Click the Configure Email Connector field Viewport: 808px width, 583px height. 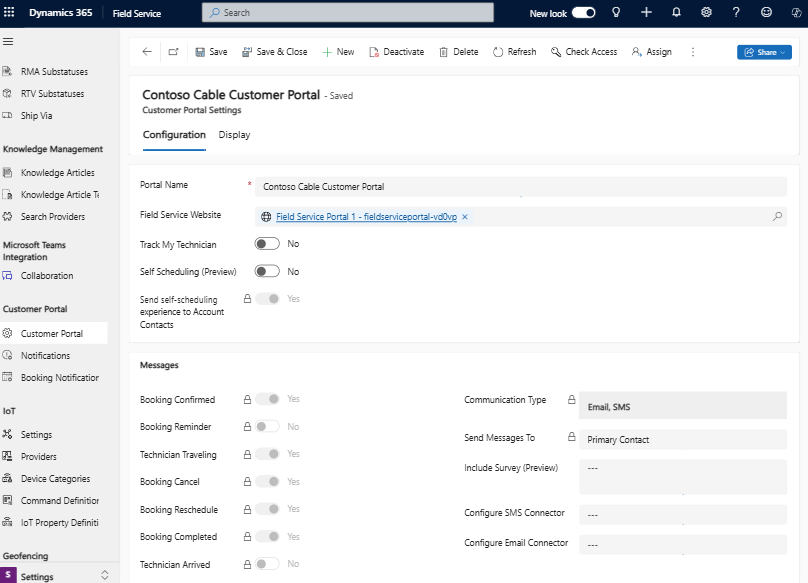click(x=683, y=544)
